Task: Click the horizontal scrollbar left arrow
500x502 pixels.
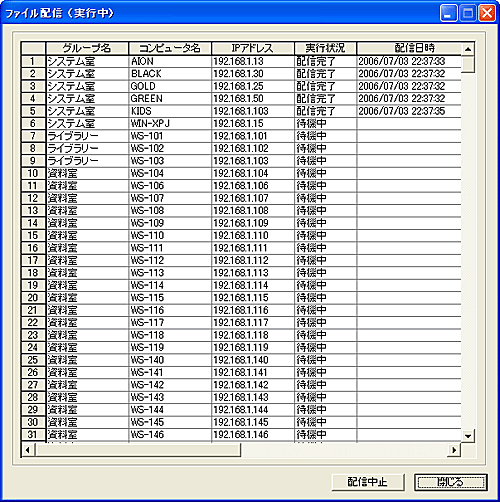Action: (28, 450)
